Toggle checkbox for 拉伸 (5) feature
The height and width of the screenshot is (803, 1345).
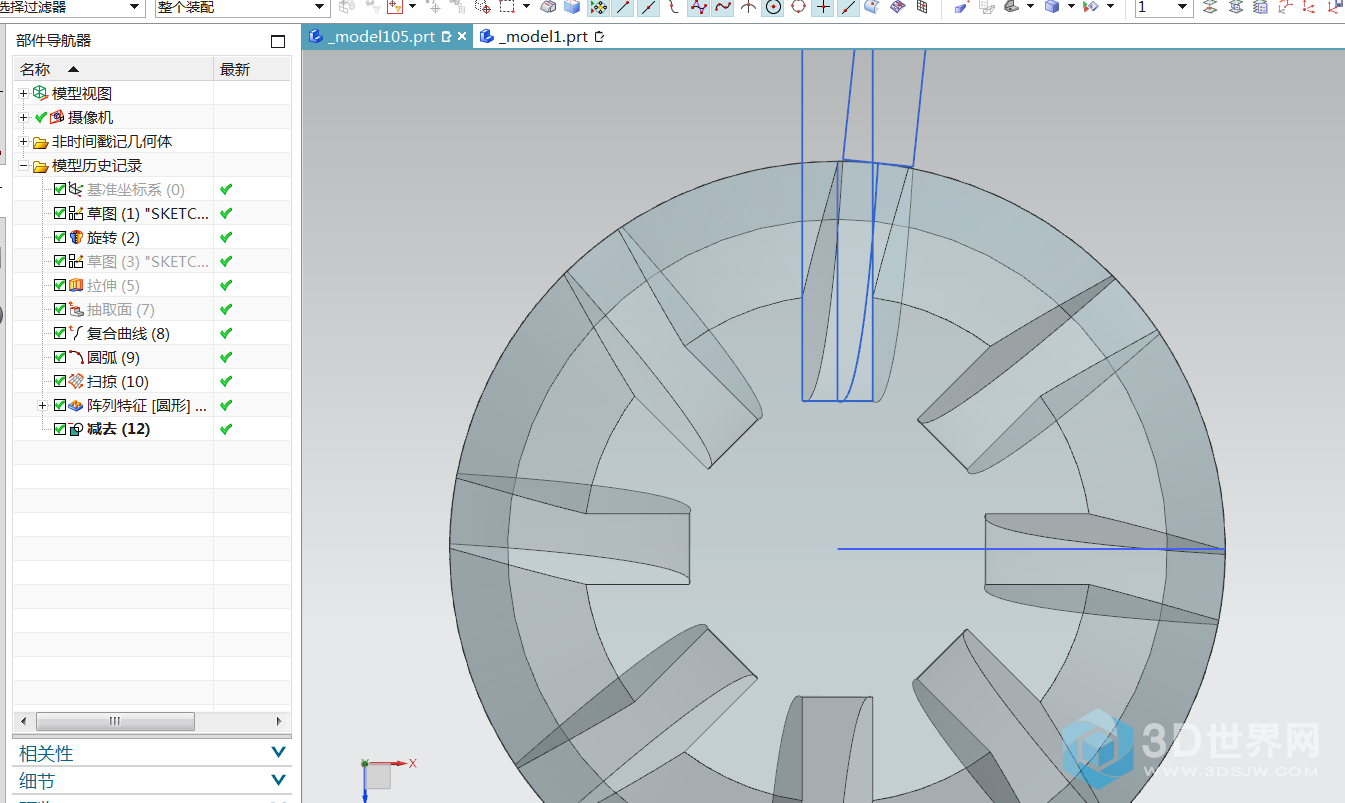click(x=60, y=285)
